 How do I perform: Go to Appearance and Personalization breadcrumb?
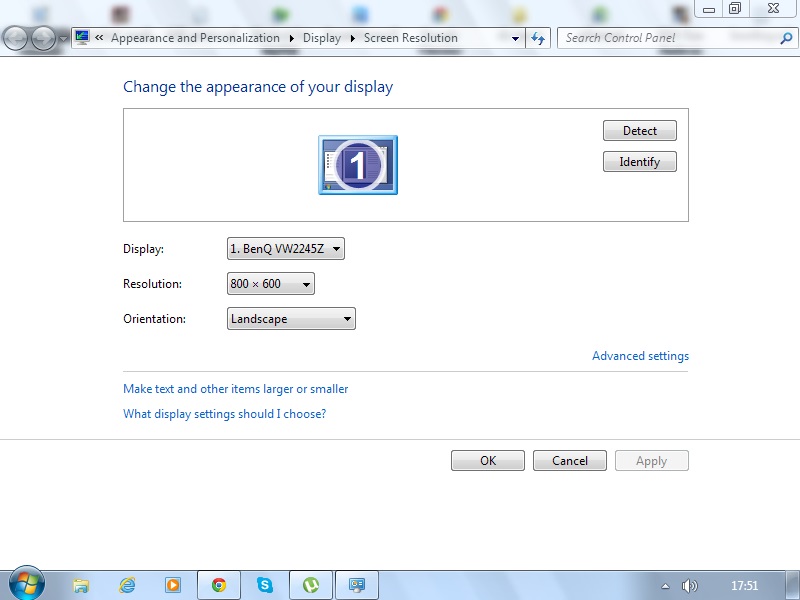pyautogui.click(x=195, y=38)
